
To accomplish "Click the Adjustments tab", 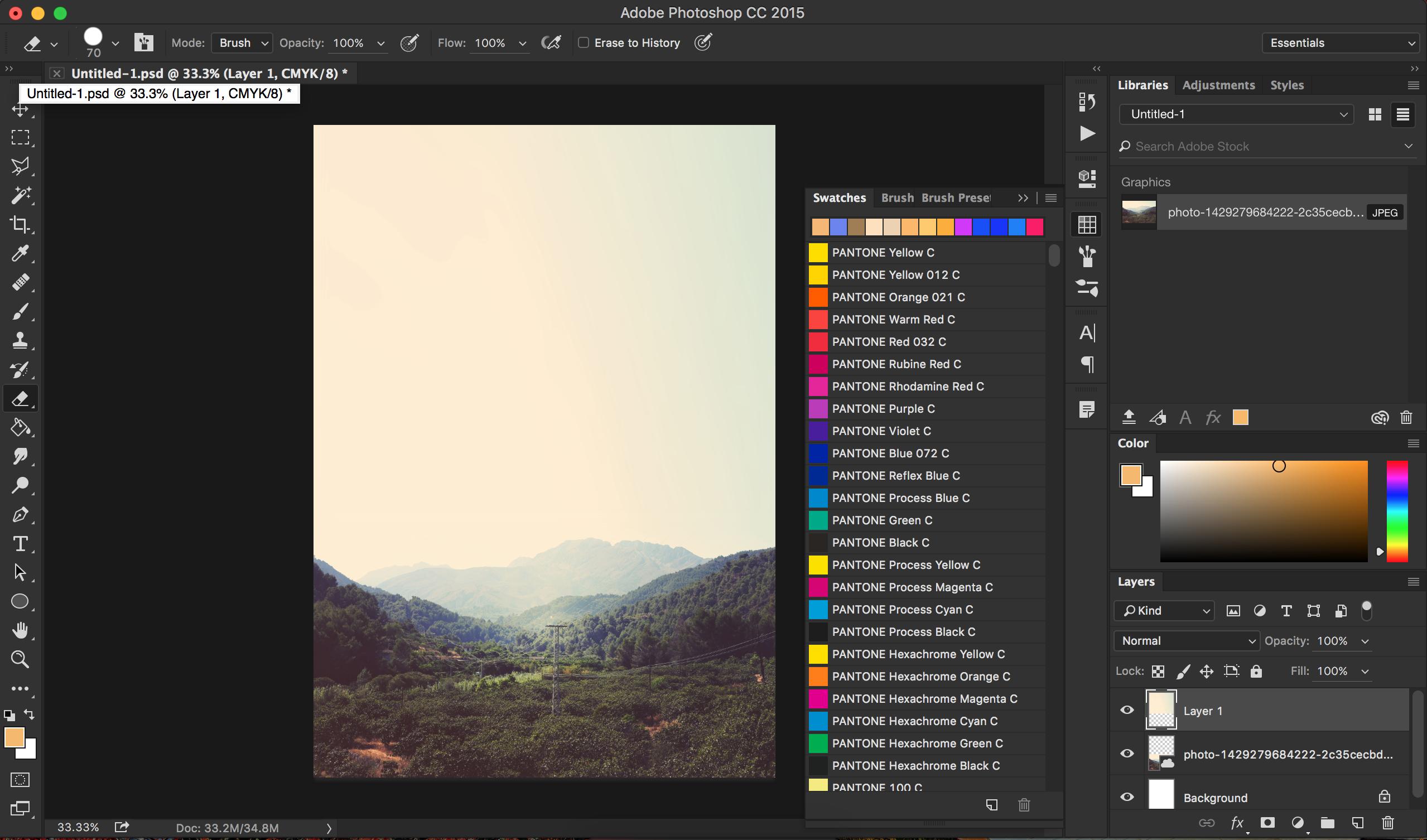I will (x=1219, y=84).
